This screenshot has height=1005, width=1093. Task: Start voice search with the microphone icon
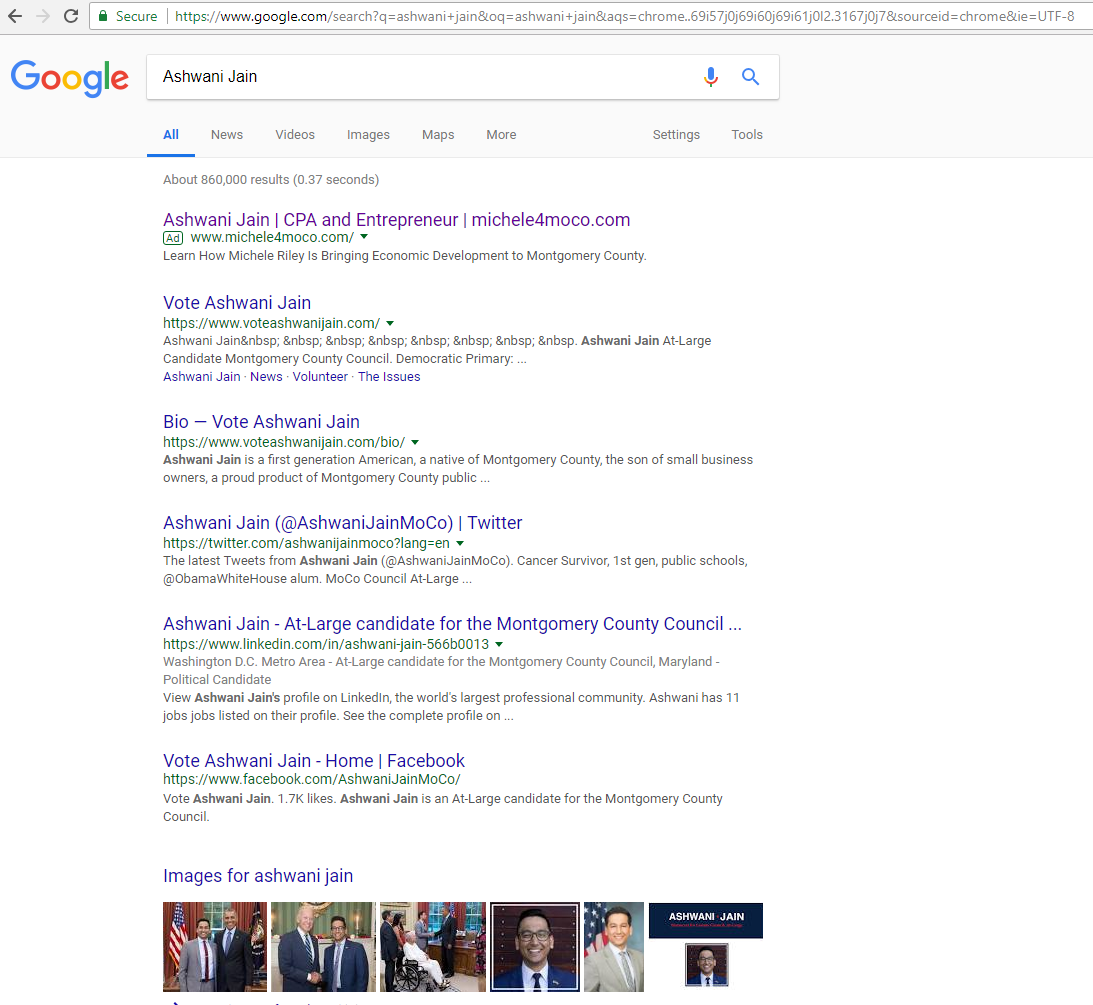[710, 77]
